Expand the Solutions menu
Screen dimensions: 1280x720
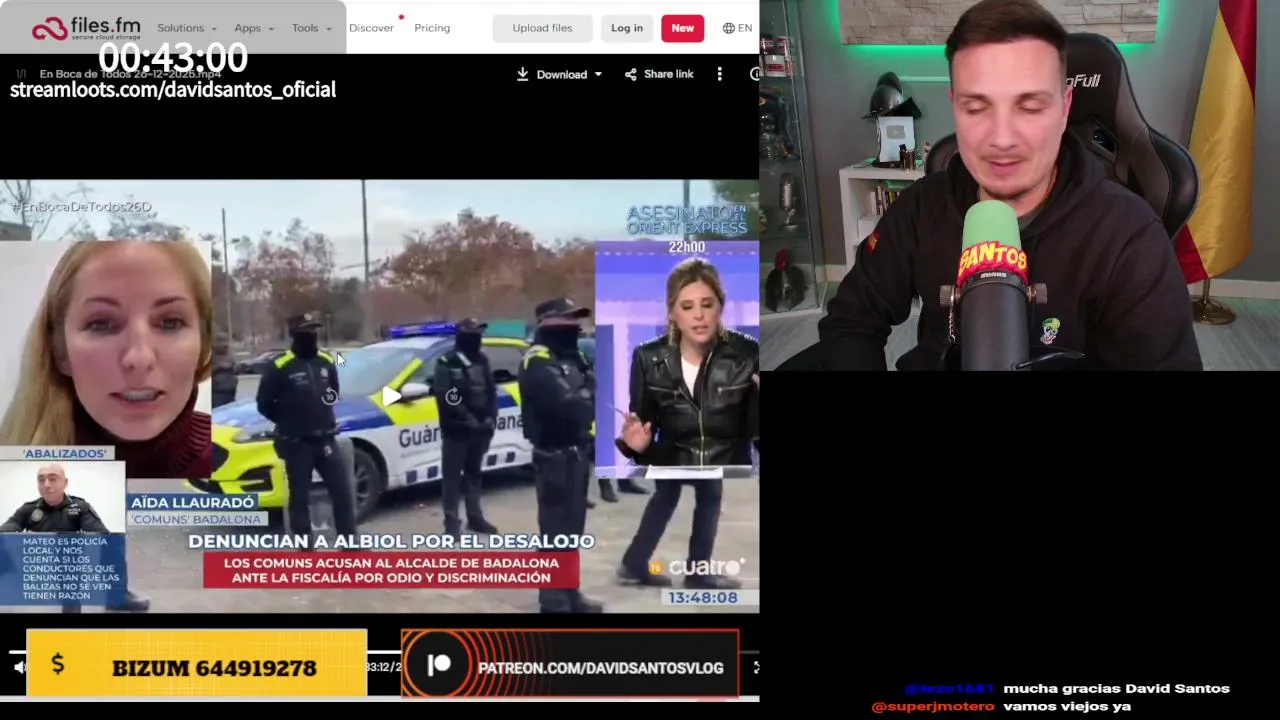click(x=187, y=28)
